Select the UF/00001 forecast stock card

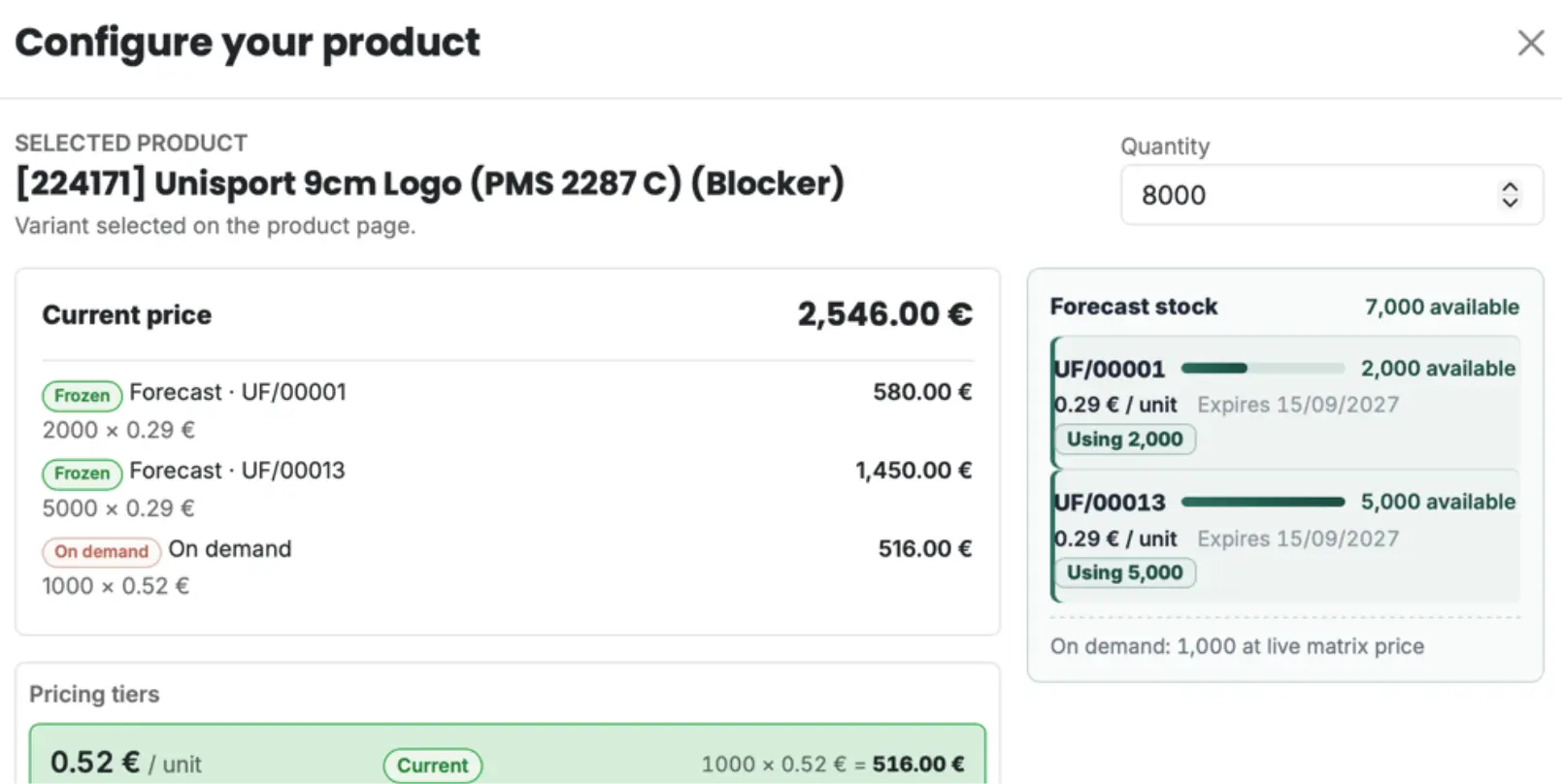tap(1285, 402)
